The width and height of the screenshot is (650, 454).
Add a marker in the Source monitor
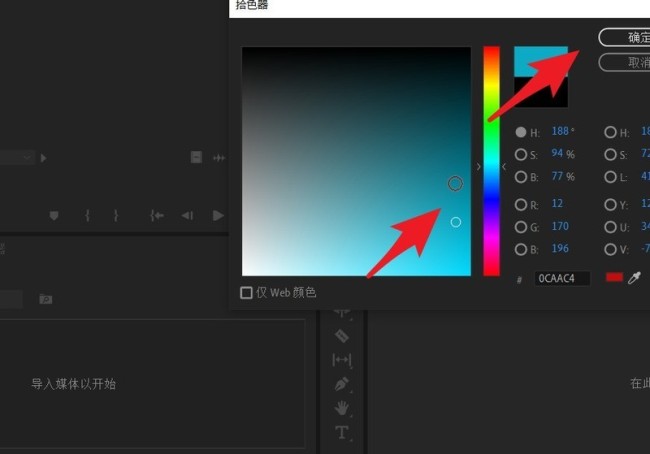point(54,216)
